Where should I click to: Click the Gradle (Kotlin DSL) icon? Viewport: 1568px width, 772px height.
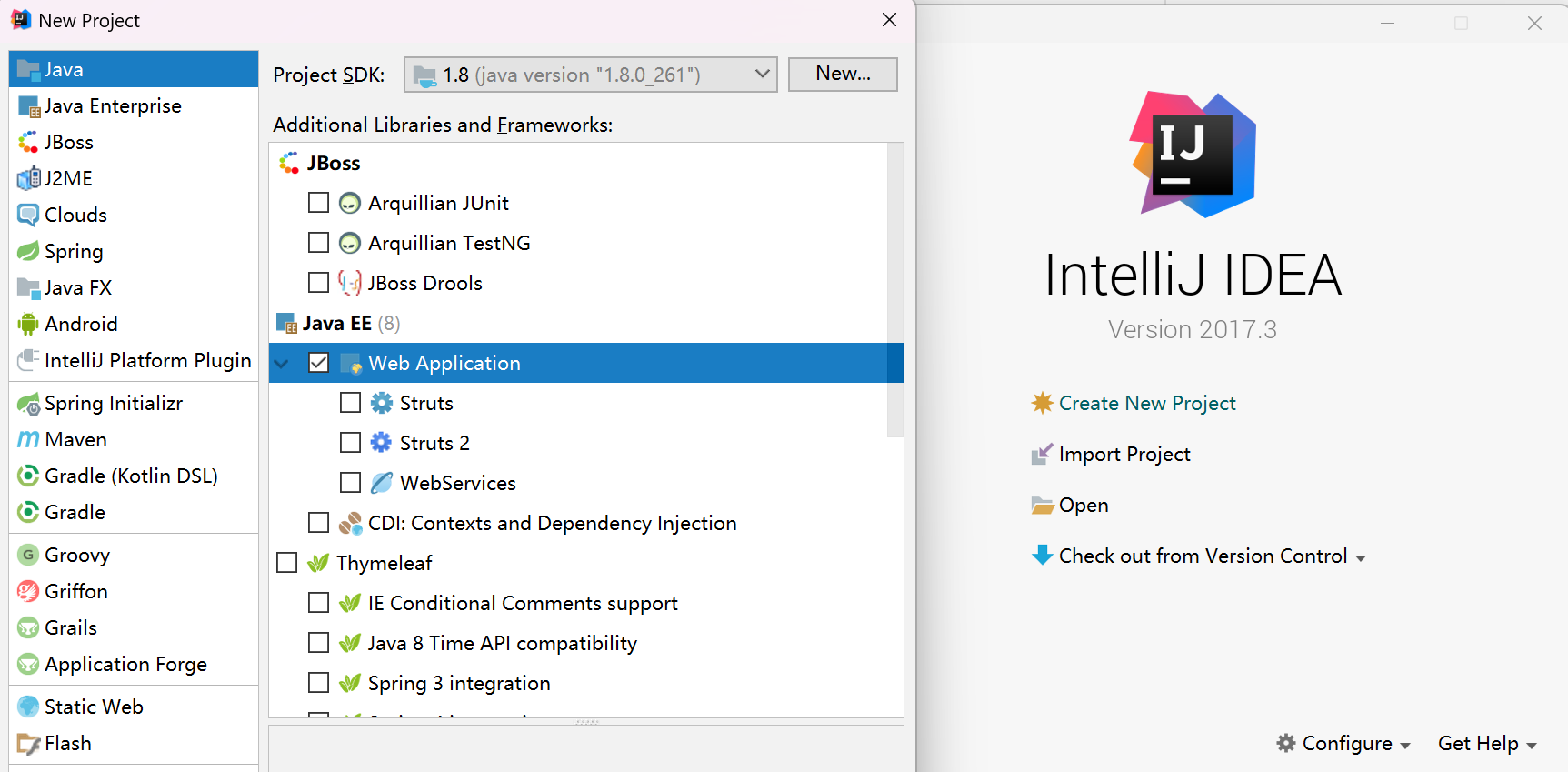[x=28, y=476]
